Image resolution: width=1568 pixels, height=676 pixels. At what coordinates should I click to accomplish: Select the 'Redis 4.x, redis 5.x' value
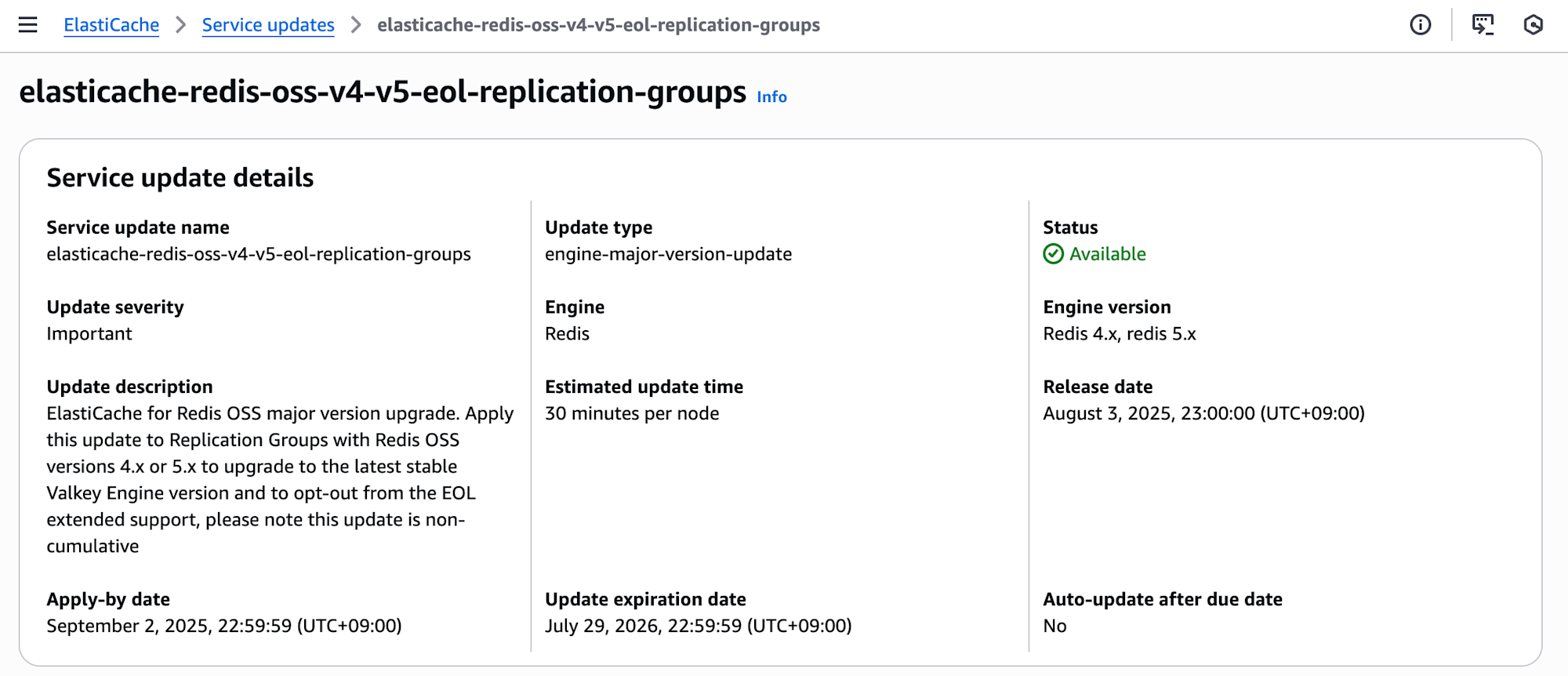(1120, 334)
